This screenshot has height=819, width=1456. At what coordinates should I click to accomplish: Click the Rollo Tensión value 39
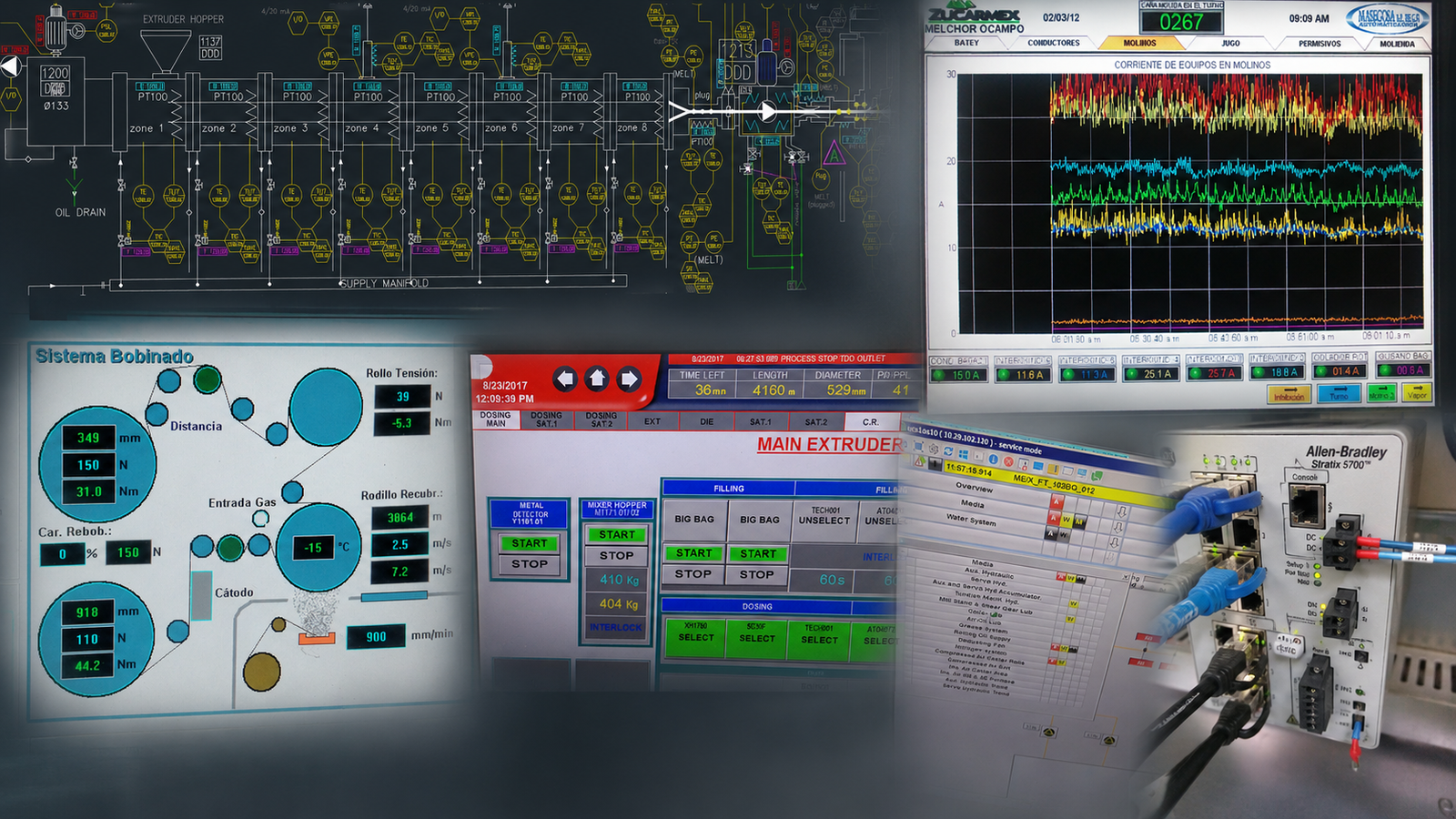(402, 397)
